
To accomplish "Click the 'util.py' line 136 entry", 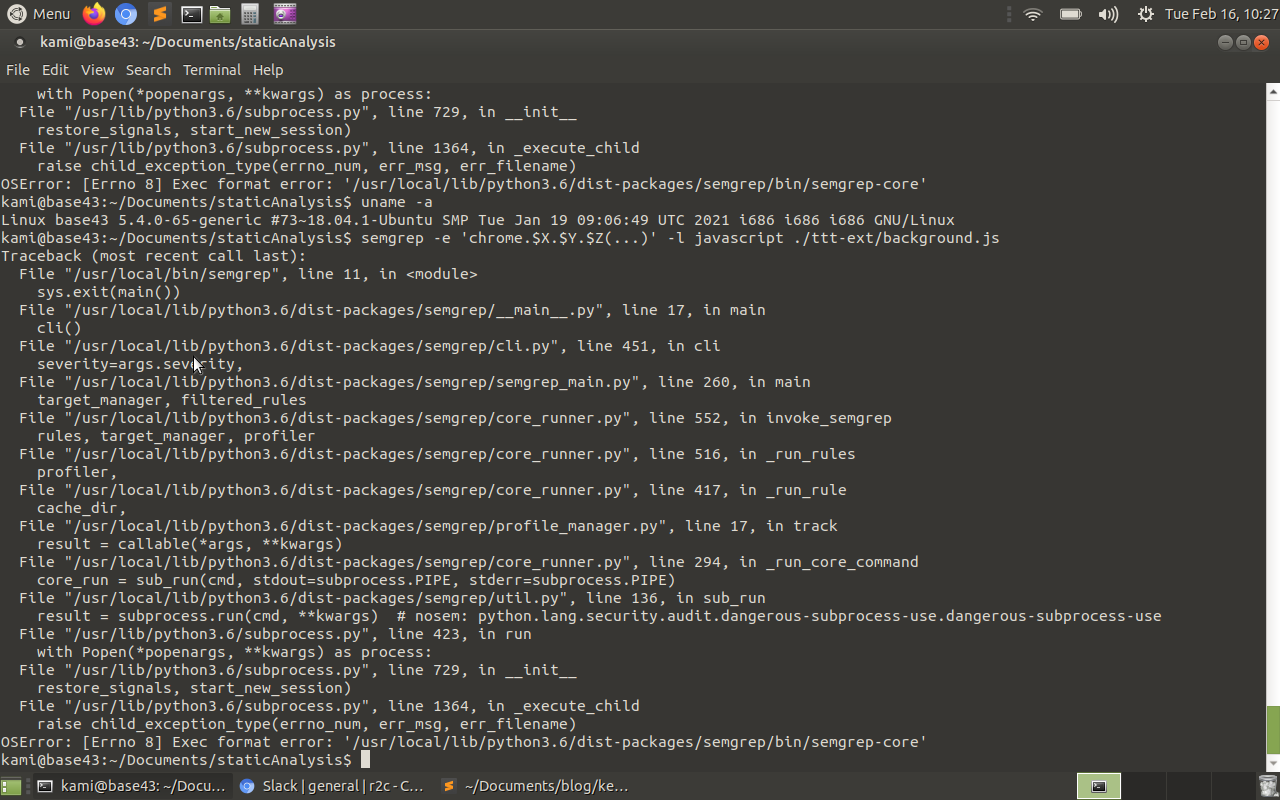I will pos(392,598).
